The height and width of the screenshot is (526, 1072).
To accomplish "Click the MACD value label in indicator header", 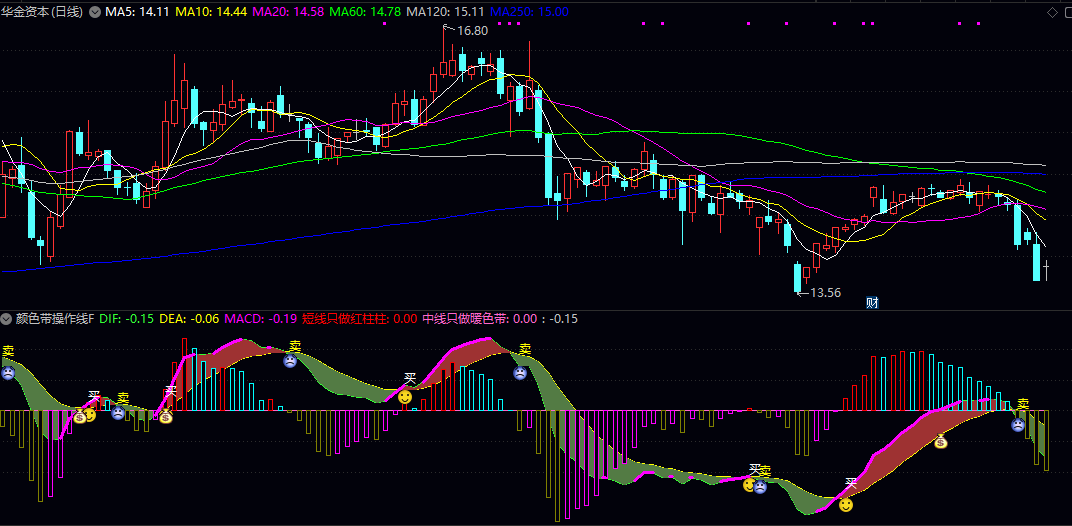I will tap(261, 318).
